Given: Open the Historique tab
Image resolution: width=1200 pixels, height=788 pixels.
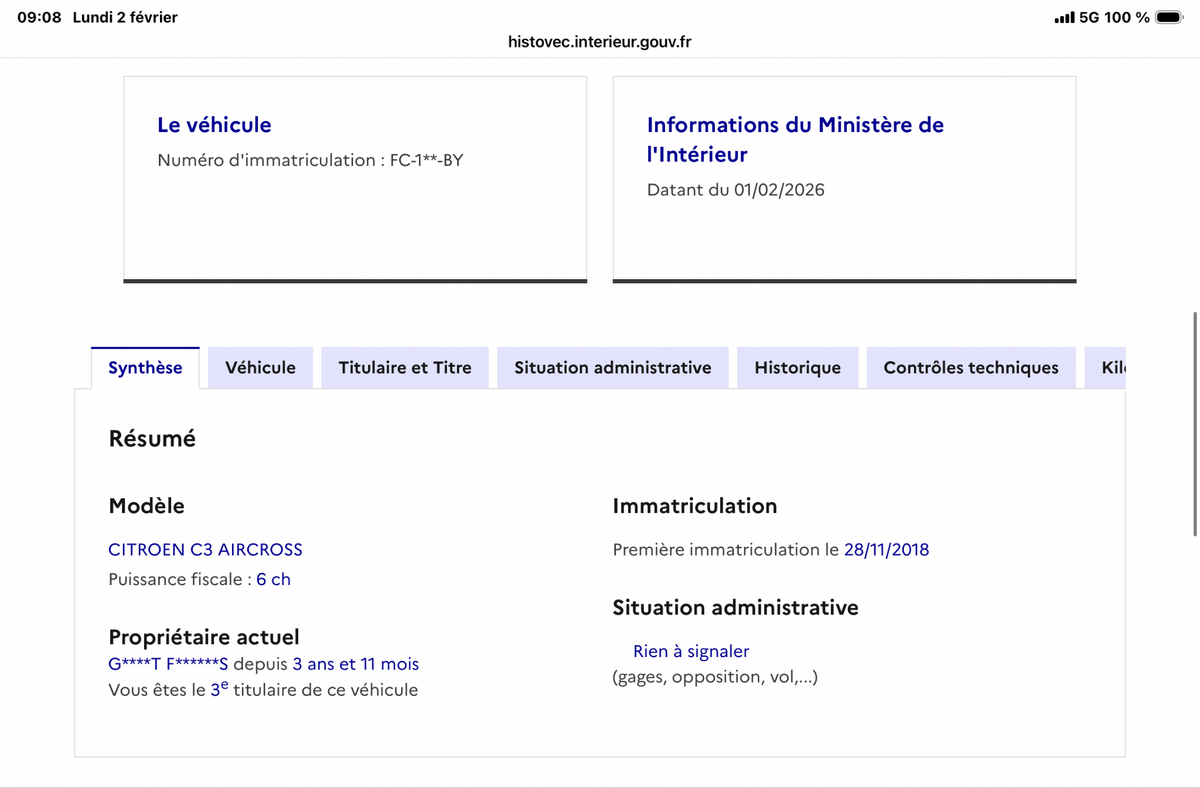Looking at the screenshot, I should [797, 367].
